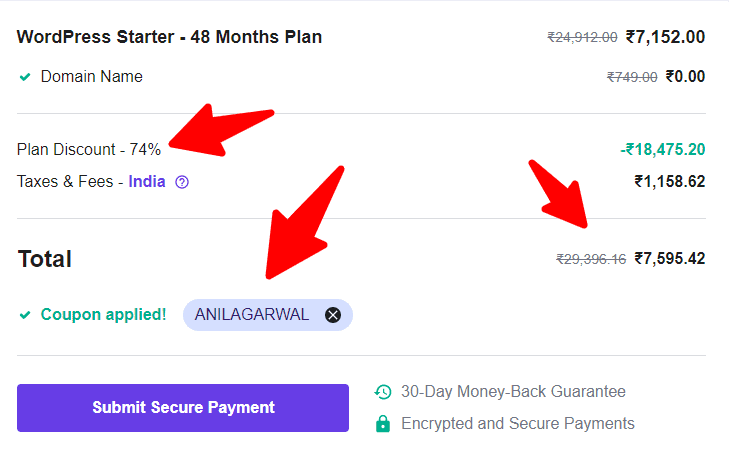This screenshot has height=461, width=729.
Task: Submit Secure Payment button
Action: (x=183, y=408)
